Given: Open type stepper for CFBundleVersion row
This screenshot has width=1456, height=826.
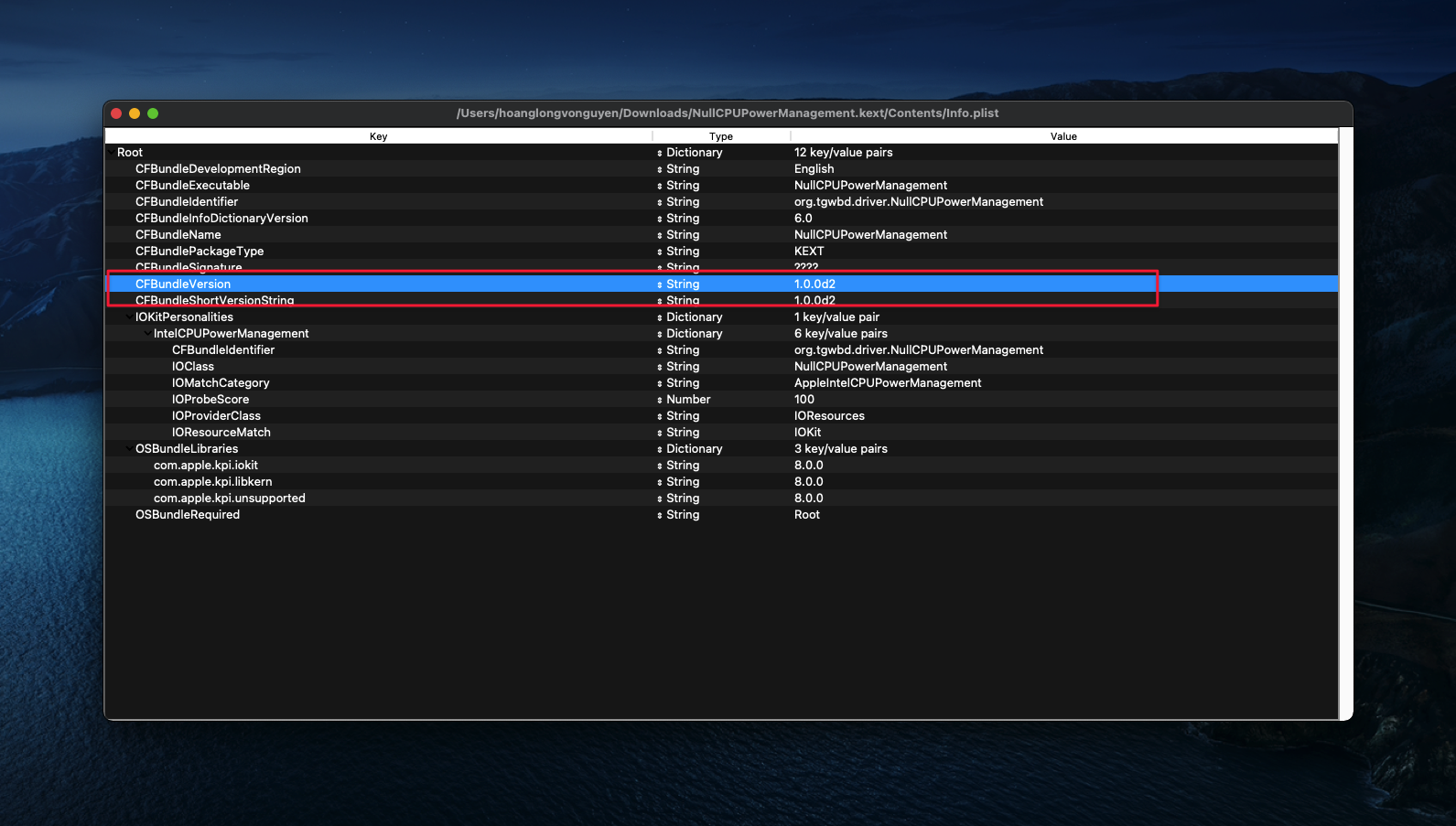Looking at the screenshot, I should [x=659, y=284].
